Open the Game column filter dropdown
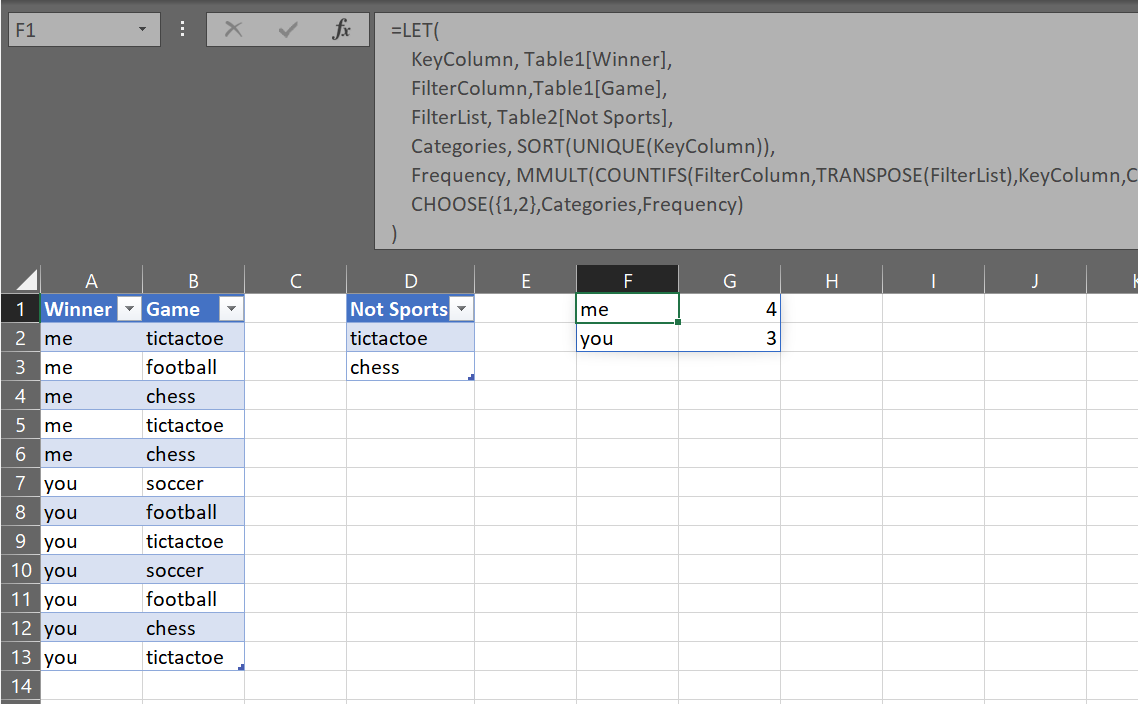Screen dimensions: 1138x704 [231, 309]
